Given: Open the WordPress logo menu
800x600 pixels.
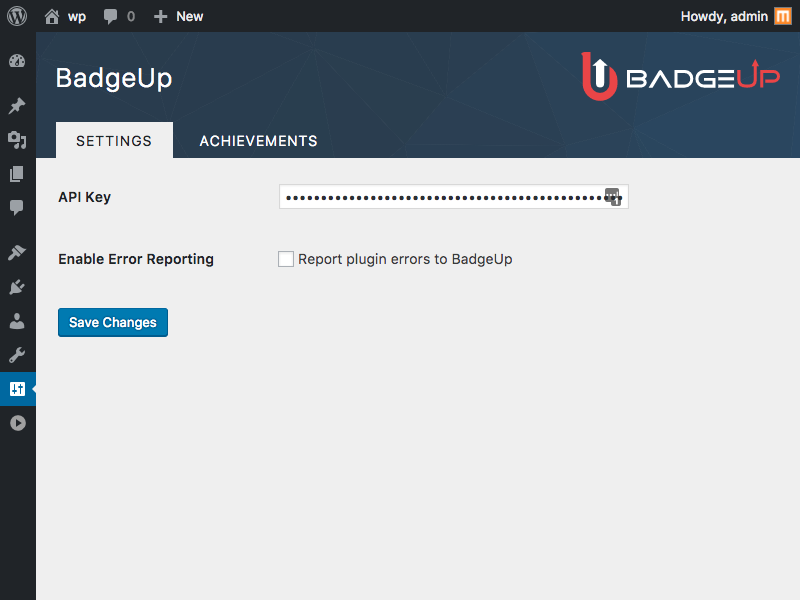Looking at the screenshot, I should (17, 16).
